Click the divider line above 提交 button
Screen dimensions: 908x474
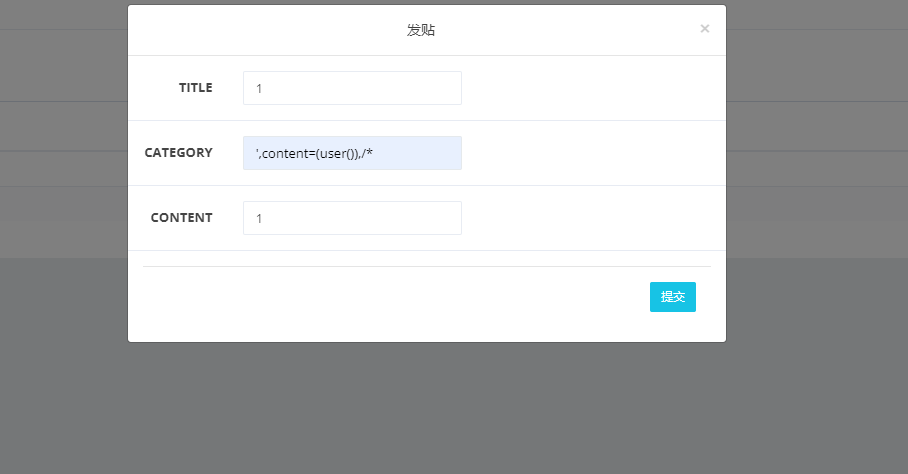pyautogui.click(x=427, y=267)
